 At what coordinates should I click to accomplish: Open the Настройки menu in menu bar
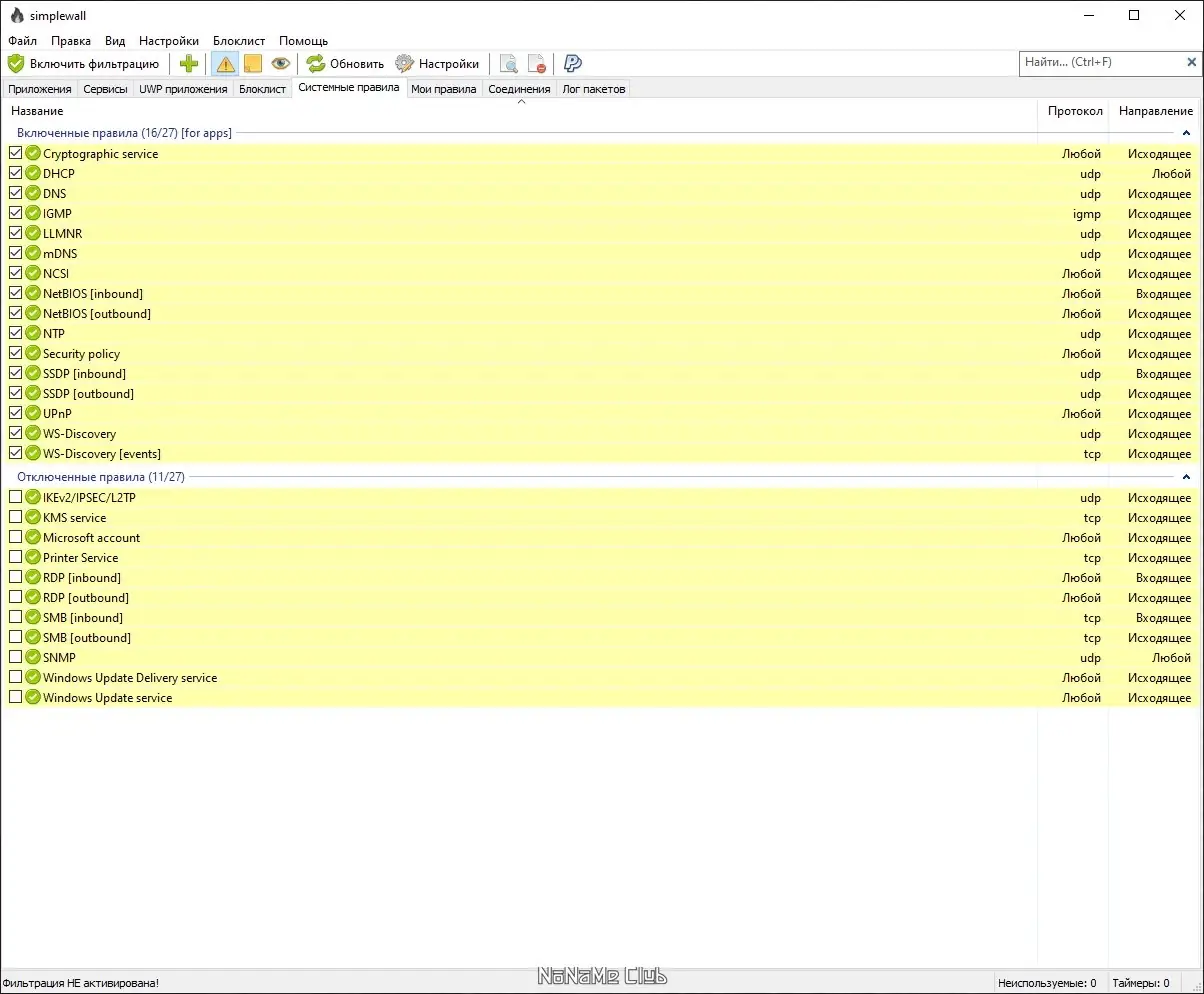(169, 41)
